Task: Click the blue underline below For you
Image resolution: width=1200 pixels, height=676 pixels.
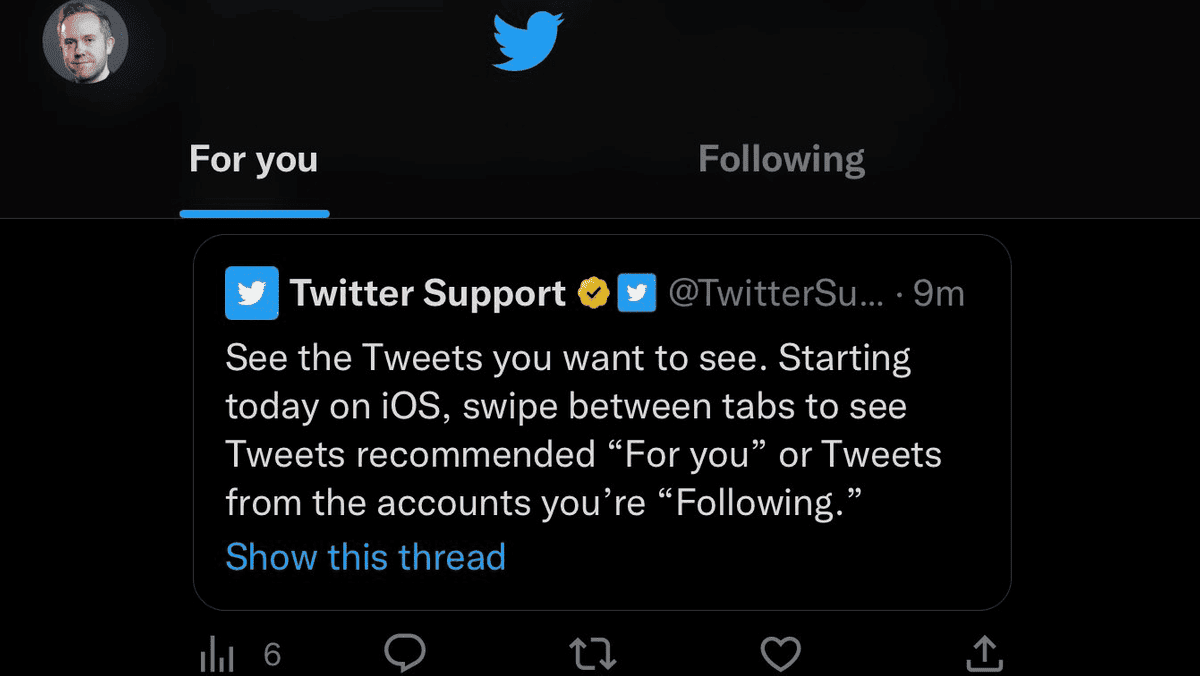Action: pos(254,213)
